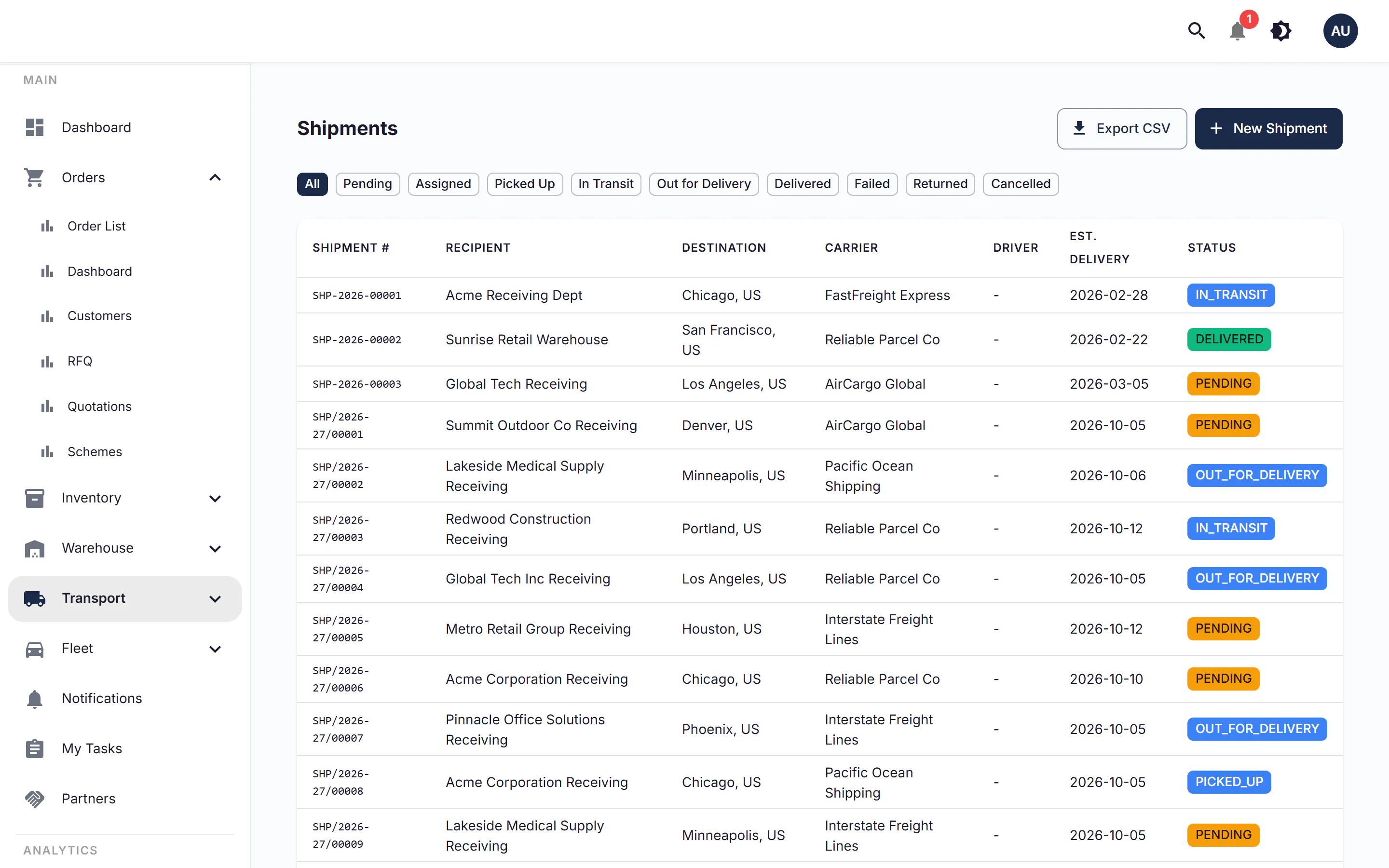1389x868 pixels.
Task: Click the Order List bar chart icon
Action: click(x=47, y=226)
